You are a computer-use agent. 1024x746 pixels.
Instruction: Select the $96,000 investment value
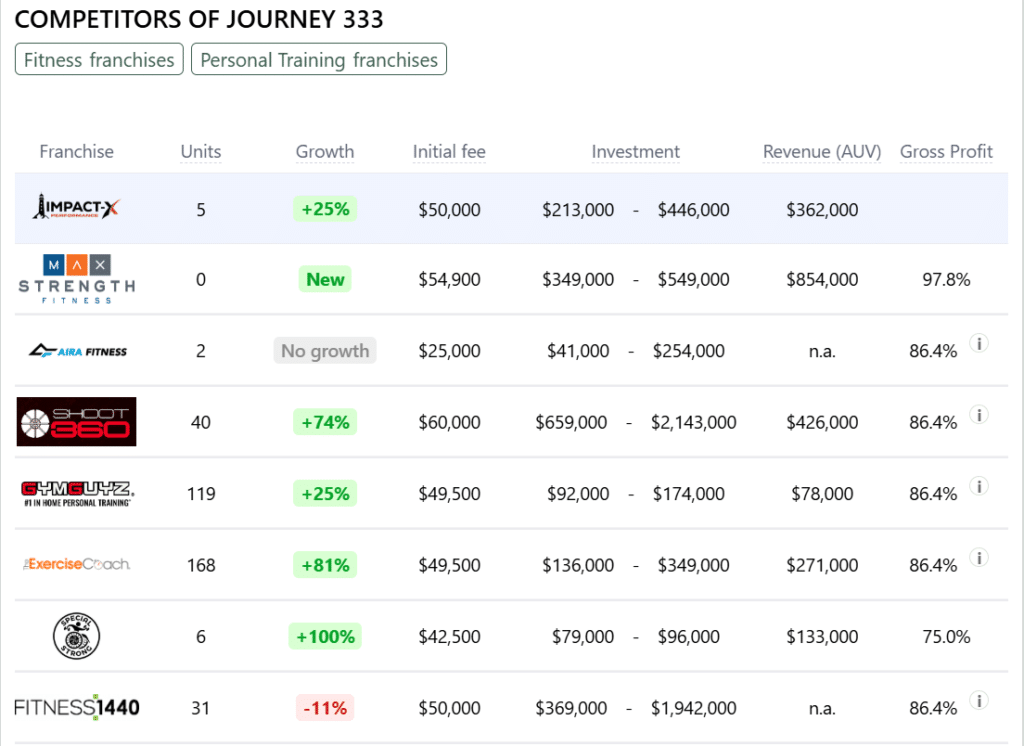tap(688, 636)
